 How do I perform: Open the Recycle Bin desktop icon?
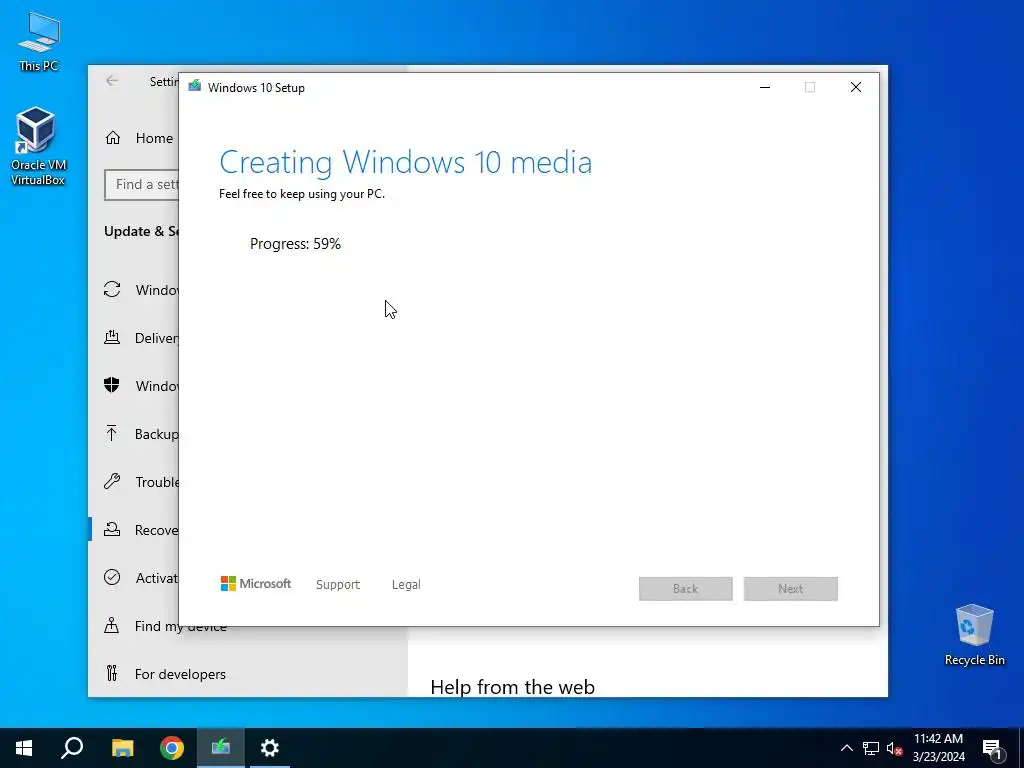tap(974, 634)
